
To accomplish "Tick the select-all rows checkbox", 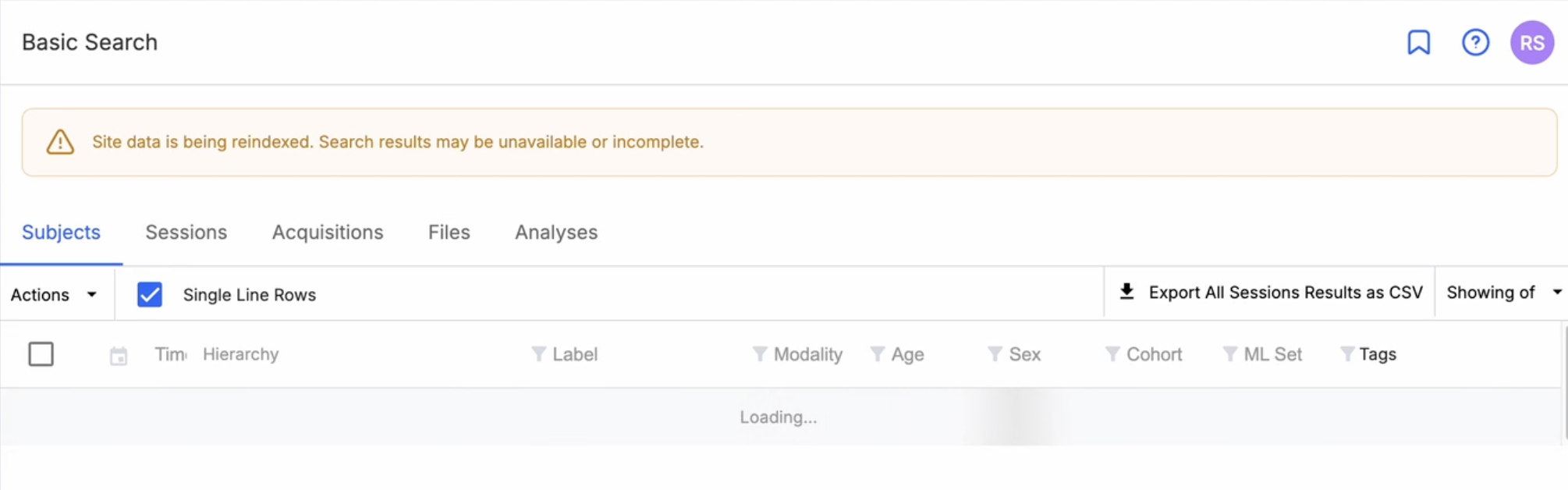I will (x=41, y=354).
